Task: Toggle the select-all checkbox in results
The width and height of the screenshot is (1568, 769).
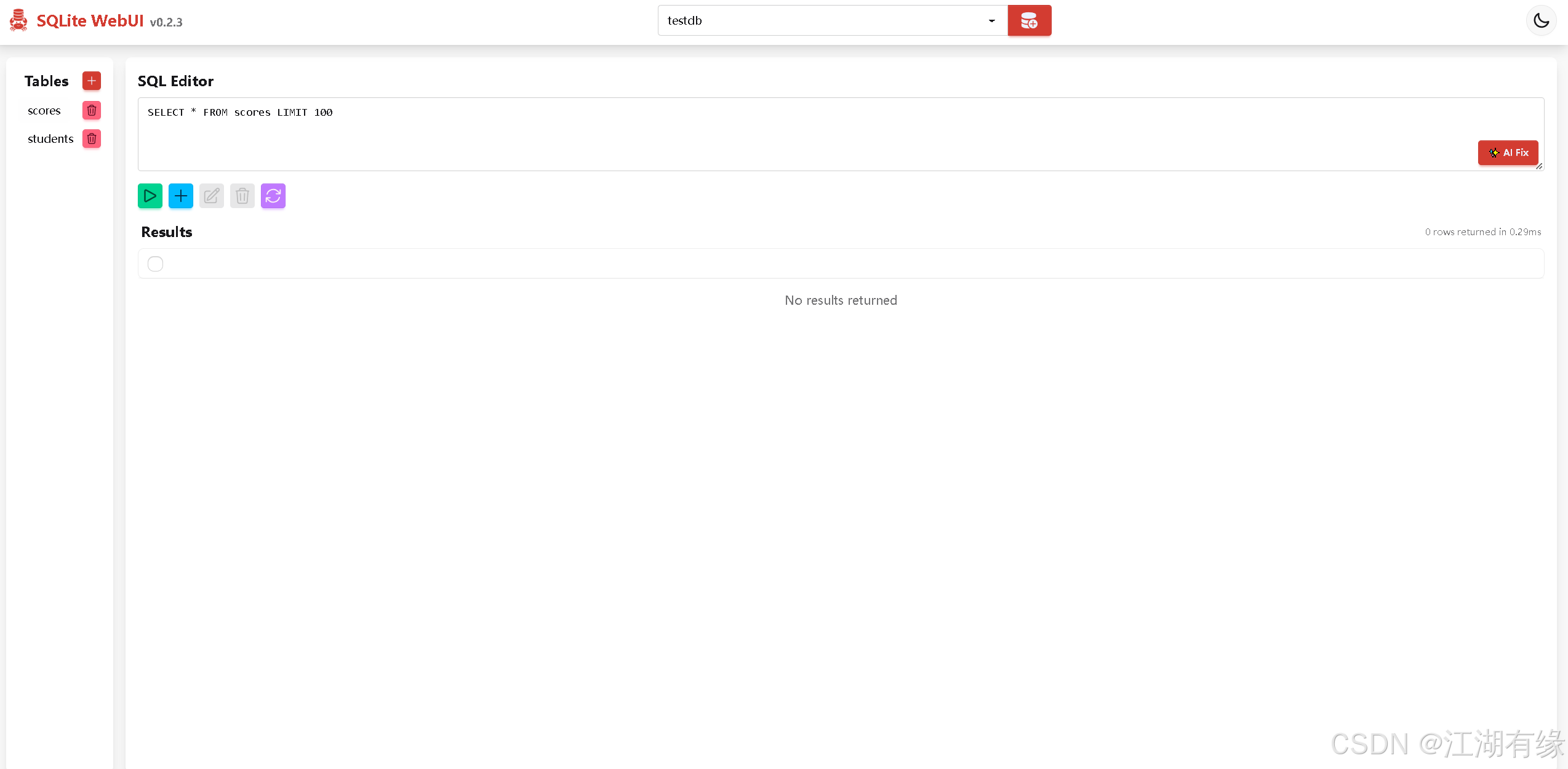Action: (x=156, y=264)
